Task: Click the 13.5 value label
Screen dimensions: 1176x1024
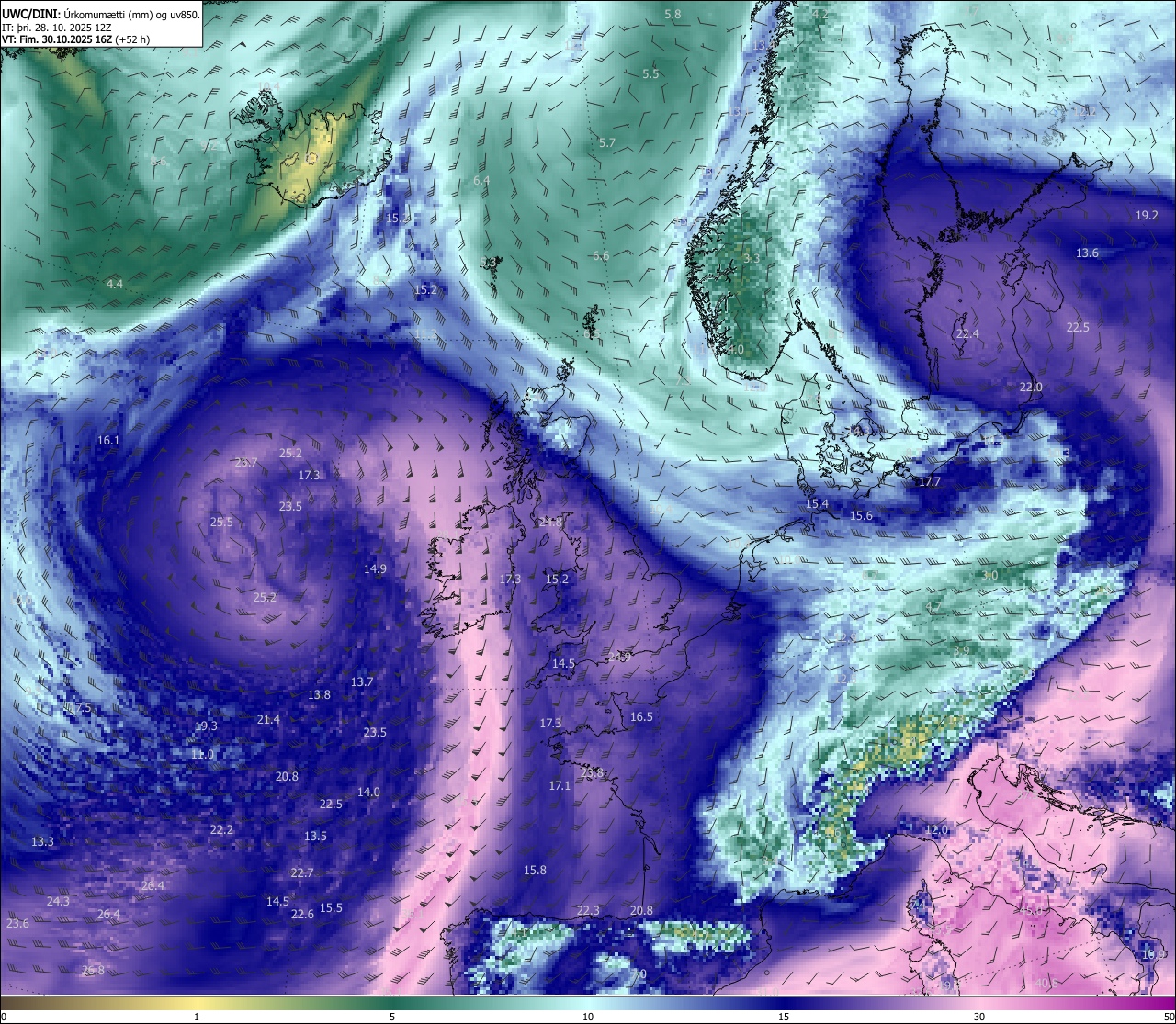Action: pos(315,837)
